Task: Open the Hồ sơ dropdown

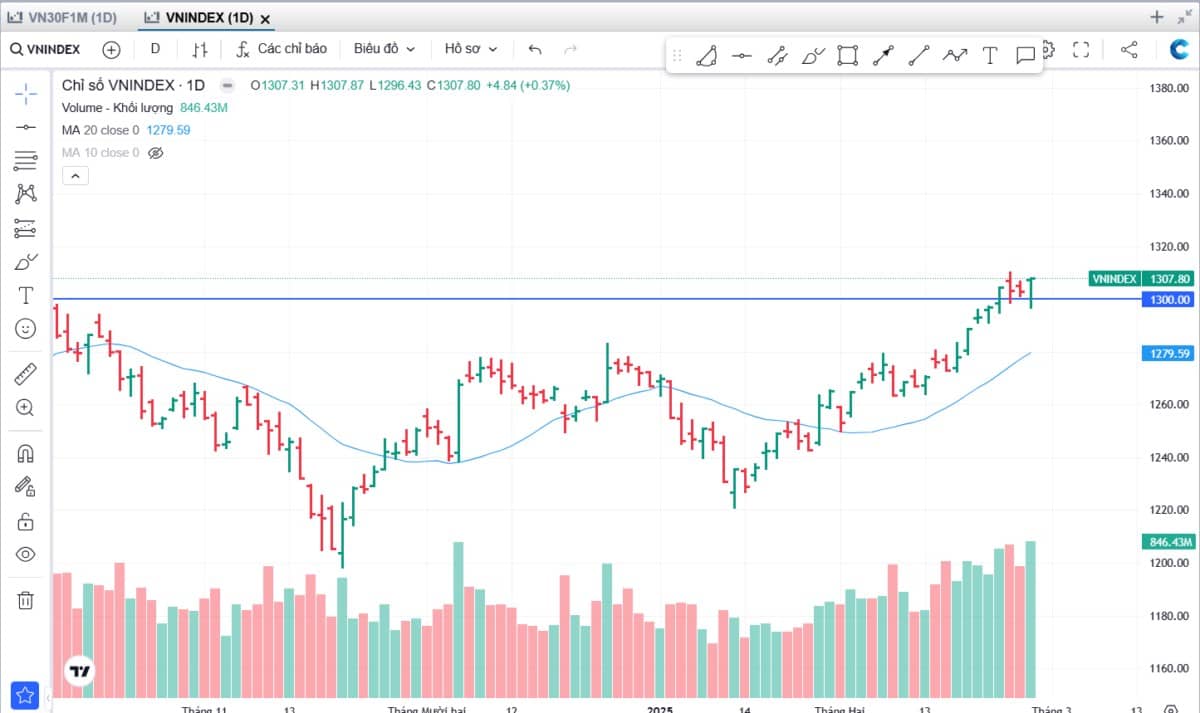Action: tap(470, 49)
